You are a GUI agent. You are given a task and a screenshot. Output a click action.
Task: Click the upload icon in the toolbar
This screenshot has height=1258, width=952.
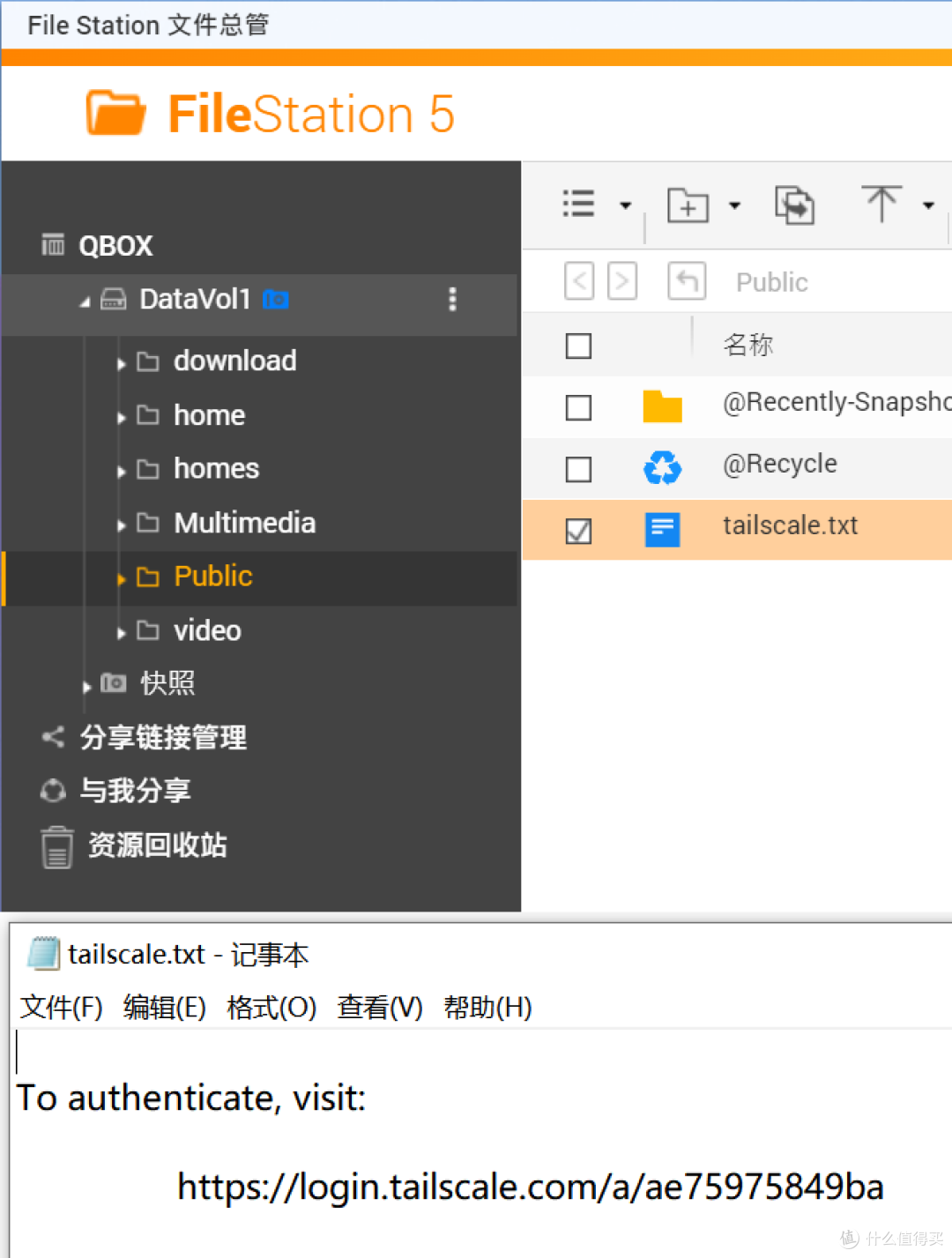(x=881, y=203)
